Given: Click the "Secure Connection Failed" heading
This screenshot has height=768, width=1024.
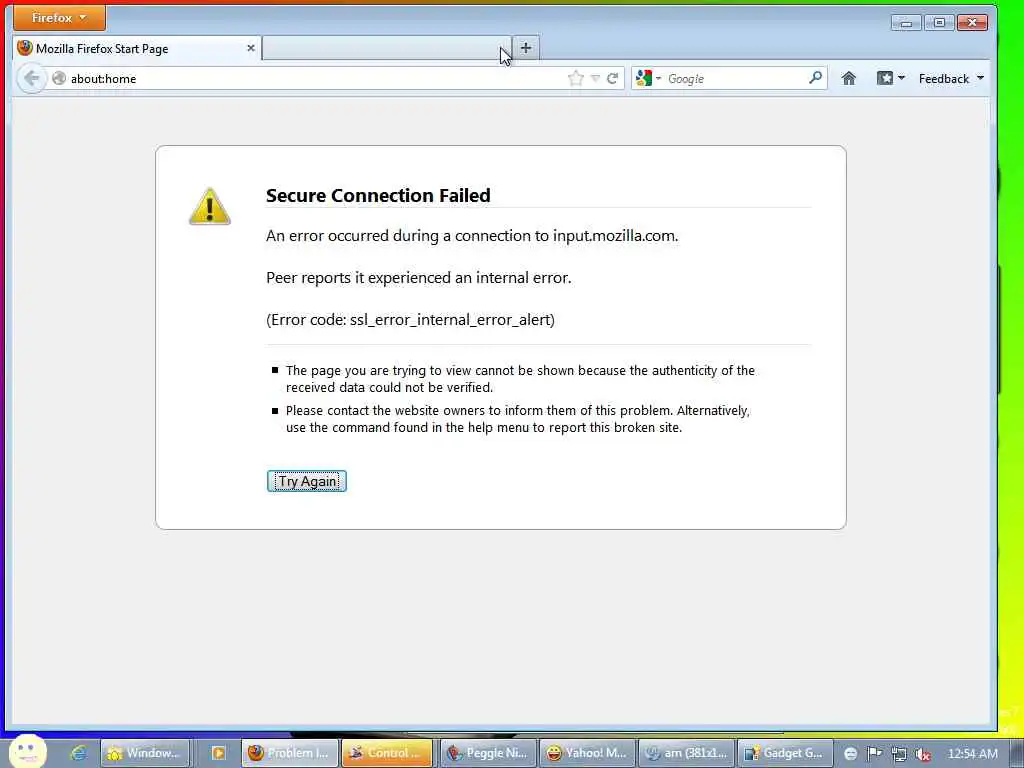Looking at the screenshot, I should (x=378, y=195).
